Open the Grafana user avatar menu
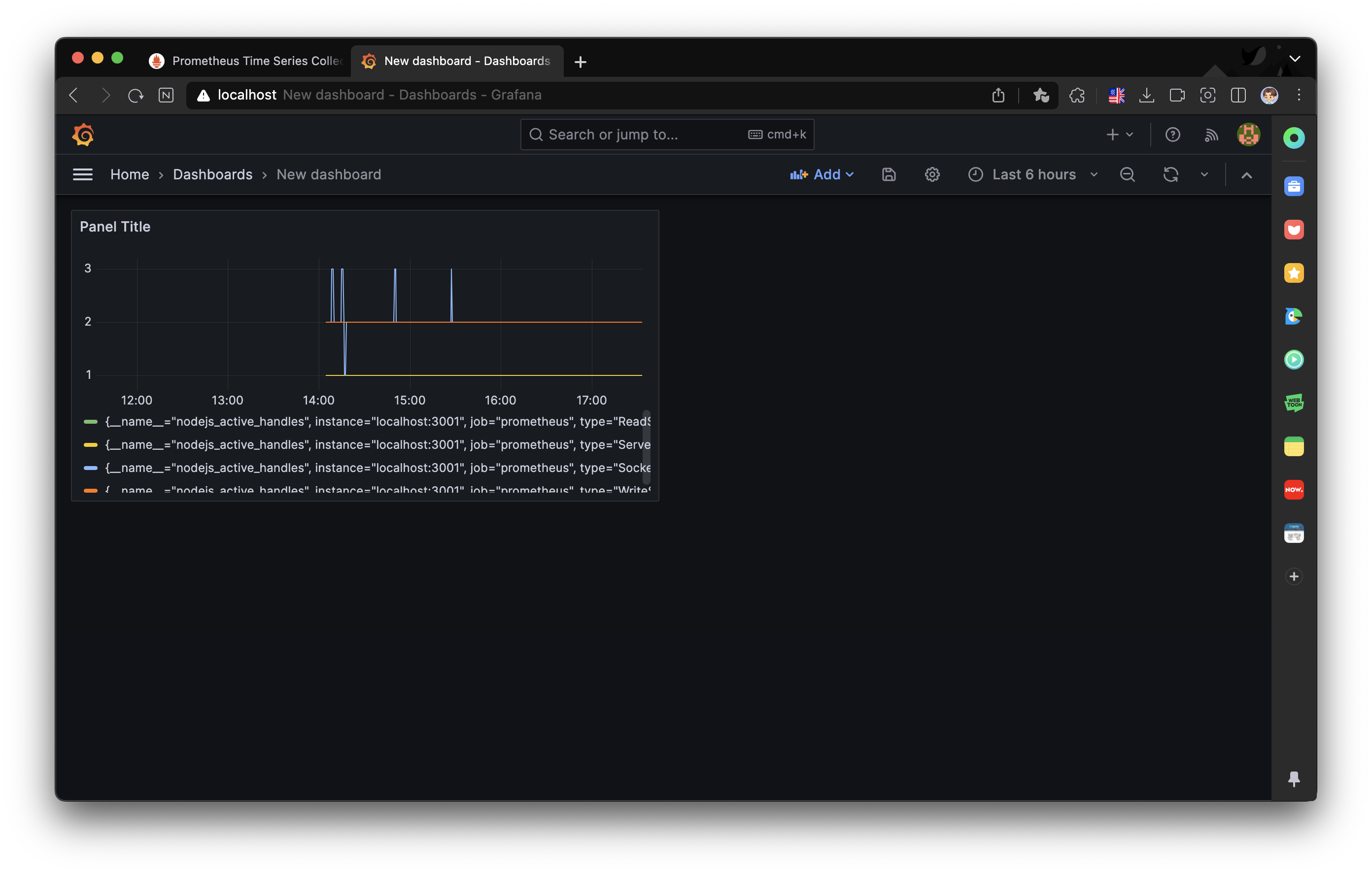This screenshot has height=874, width=1372. click(x=1248, y=135)
